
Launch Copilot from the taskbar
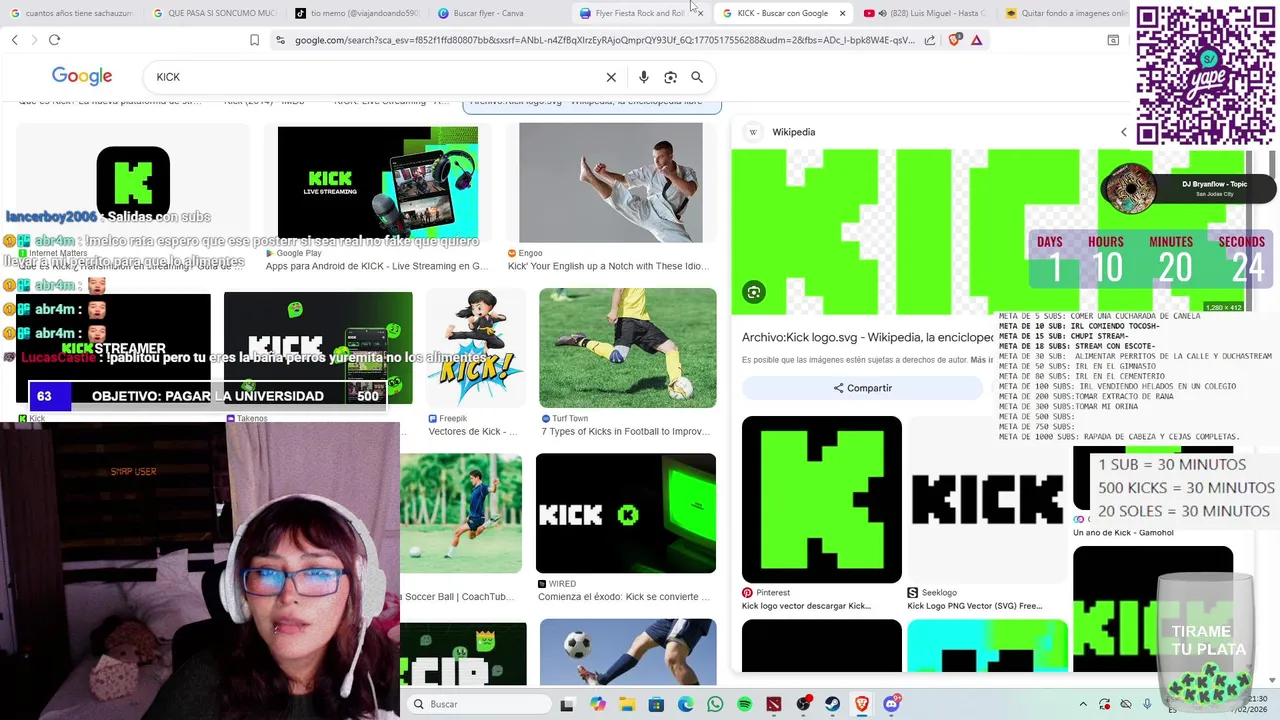coord(598,704)
